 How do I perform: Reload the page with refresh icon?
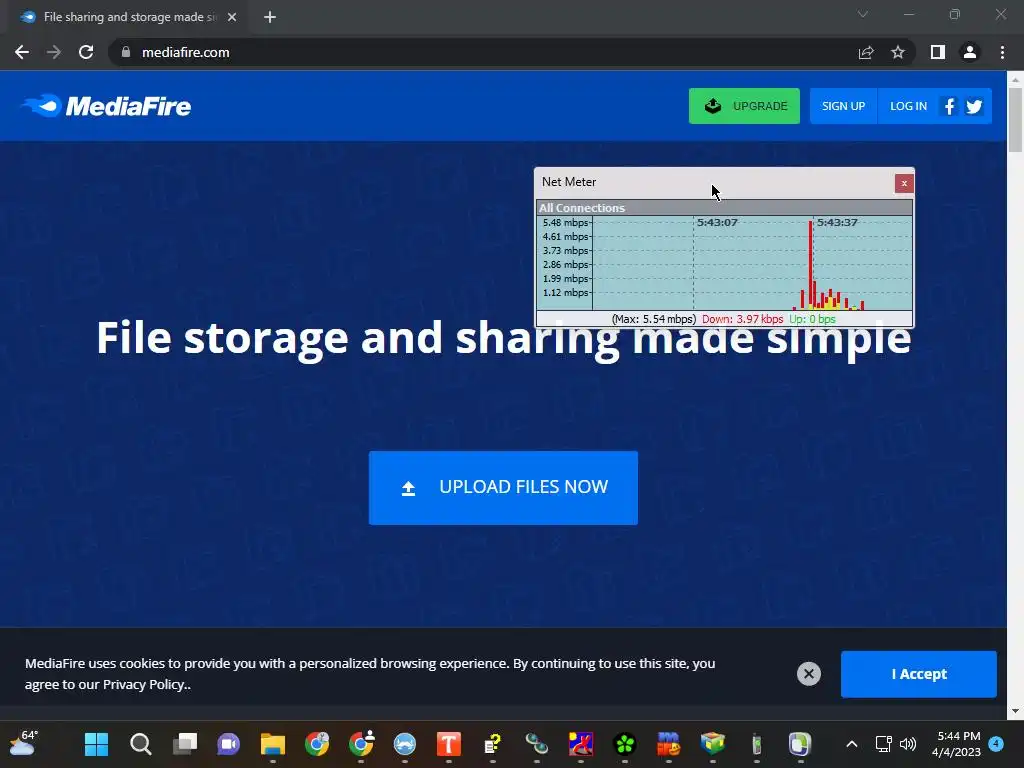pos(86,52)
